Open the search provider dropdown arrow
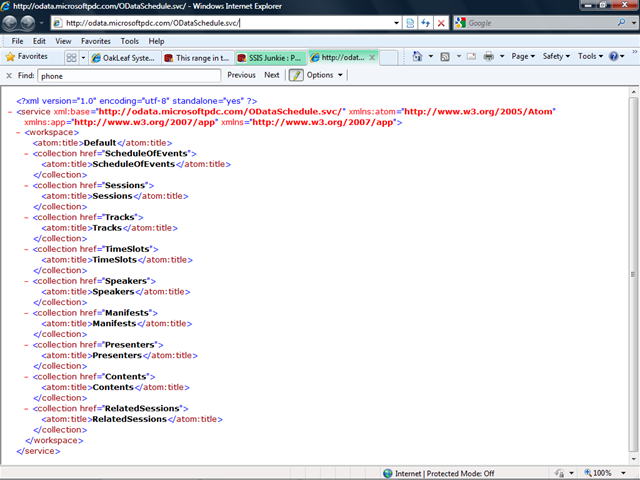Viewport: 640px width, 480px height. (x=633, y=23)
